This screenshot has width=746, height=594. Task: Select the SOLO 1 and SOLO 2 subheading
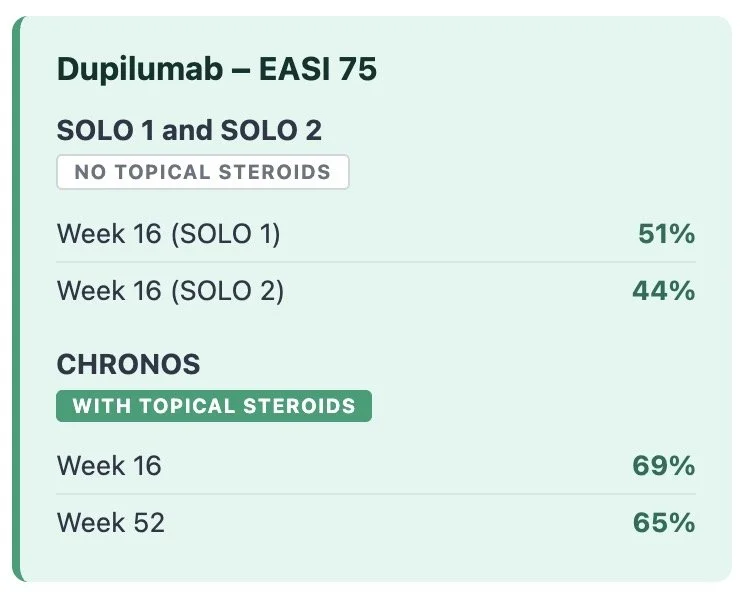pyautogui.click(x=189, y=130)
